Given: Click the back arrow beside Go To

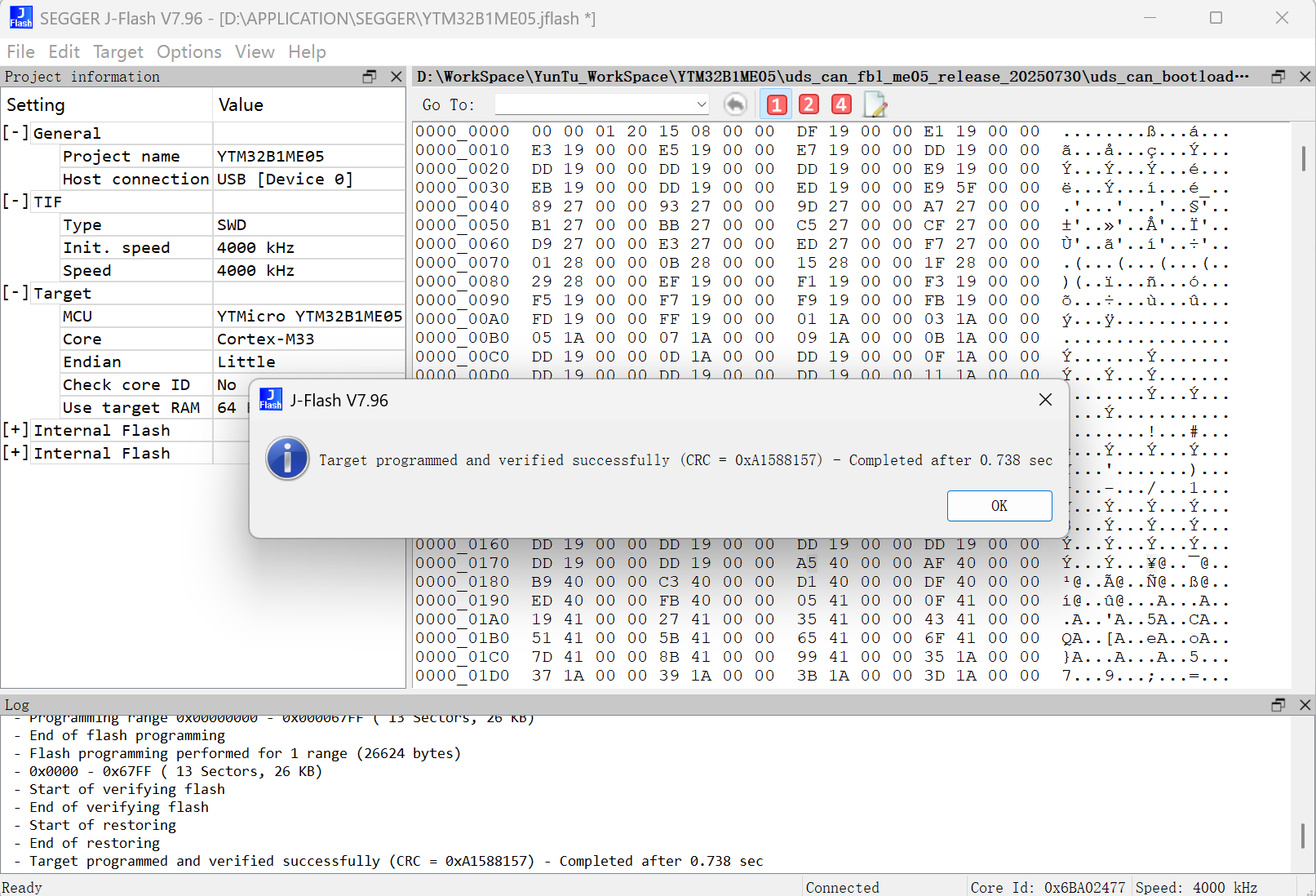Looking at the screenshot, I should point(735,104).
